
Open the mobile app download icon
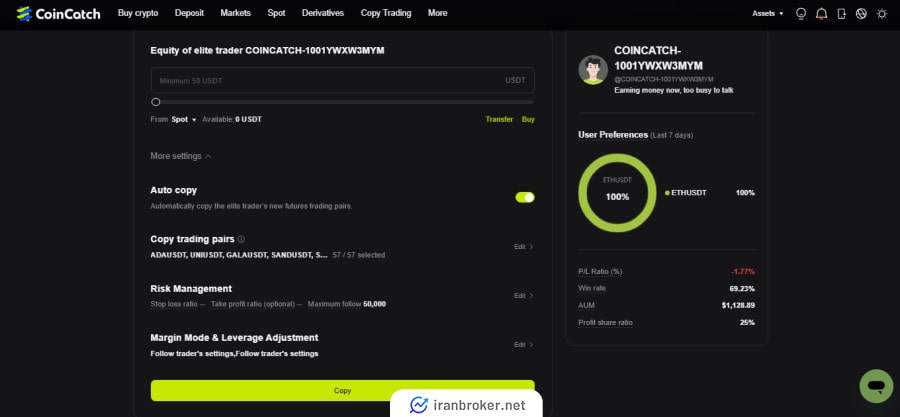(x=841, y=14)
